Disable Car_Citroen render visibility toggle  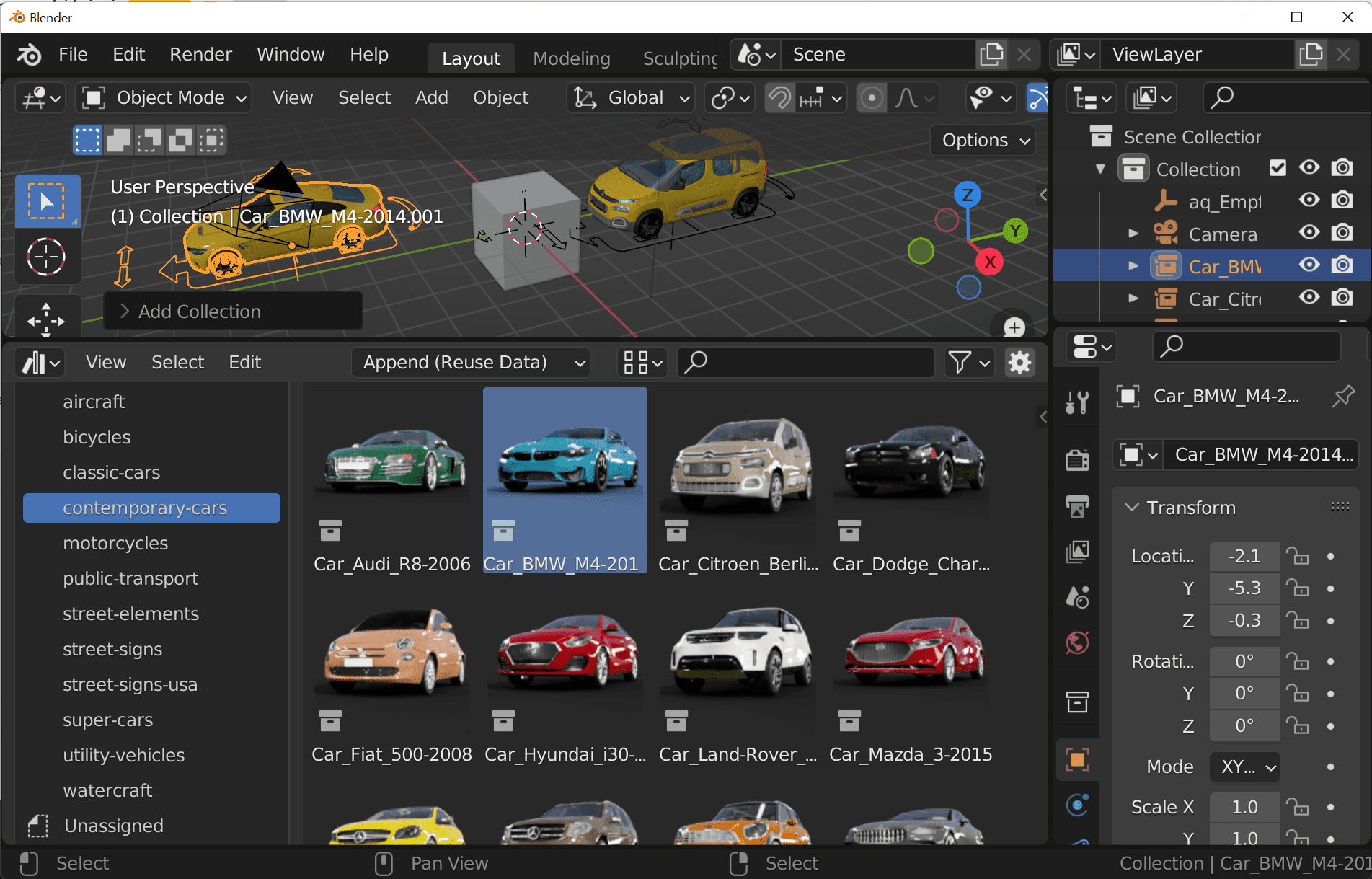(1342, 297)
